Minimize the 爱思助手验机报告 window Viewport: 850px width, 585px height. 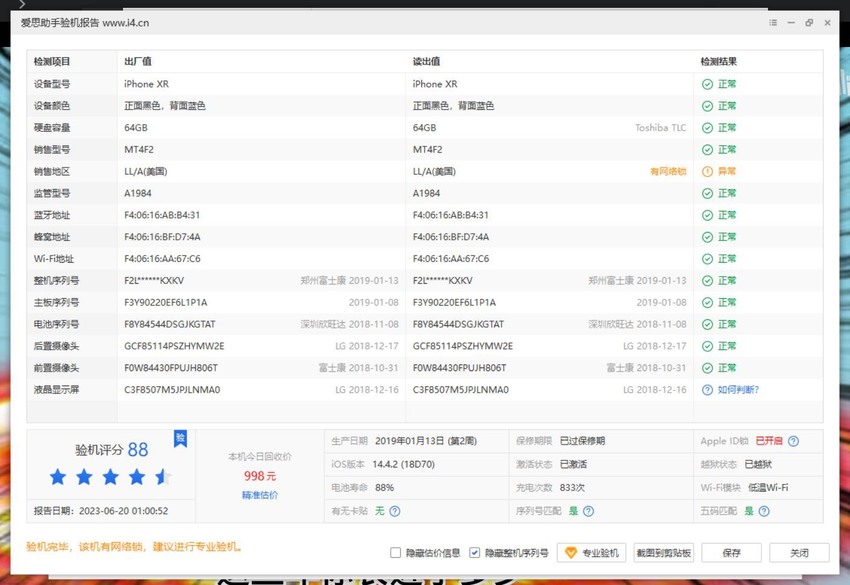(791, 23)
